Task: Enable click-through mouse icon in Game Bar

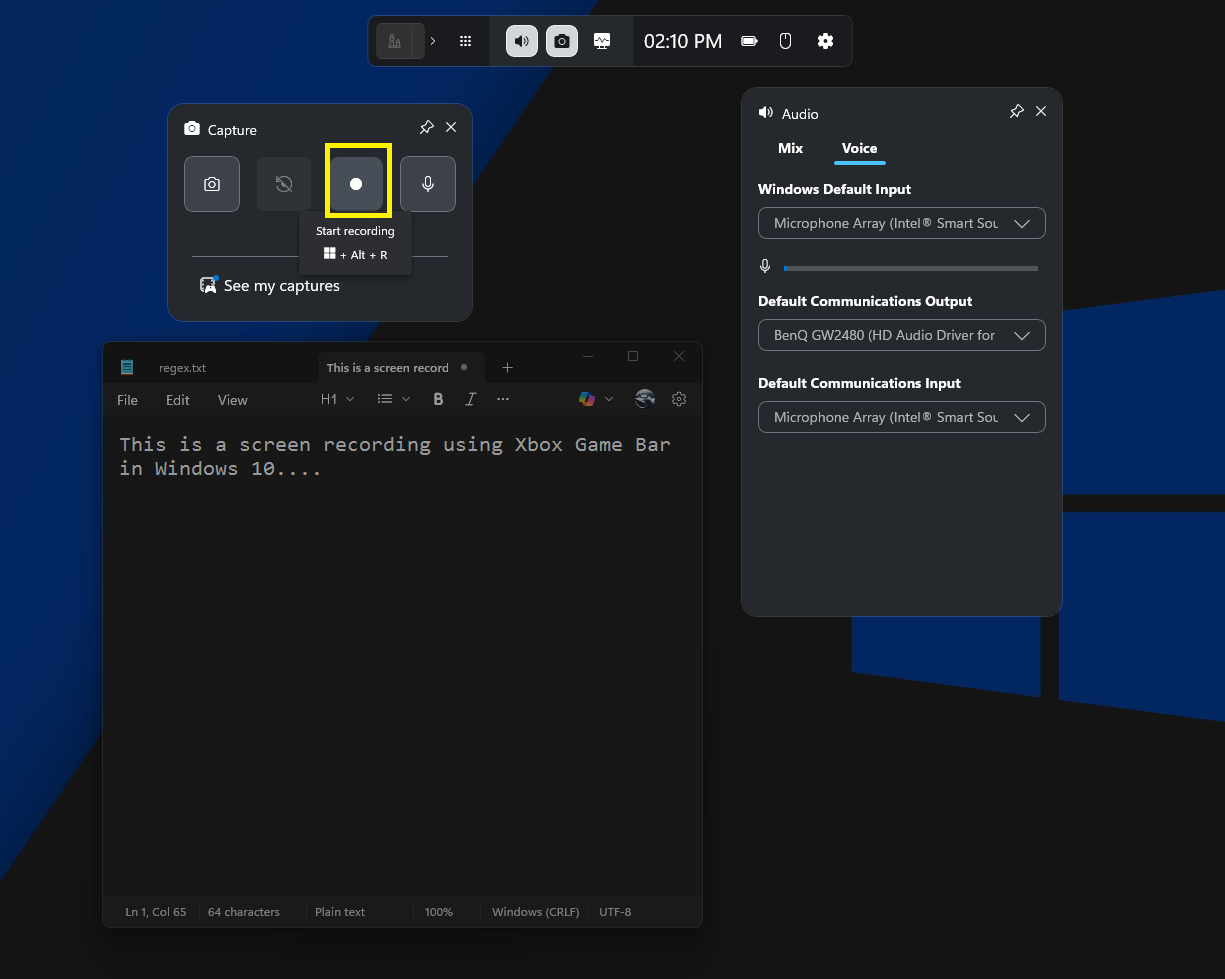Action: tap(786, 41)
